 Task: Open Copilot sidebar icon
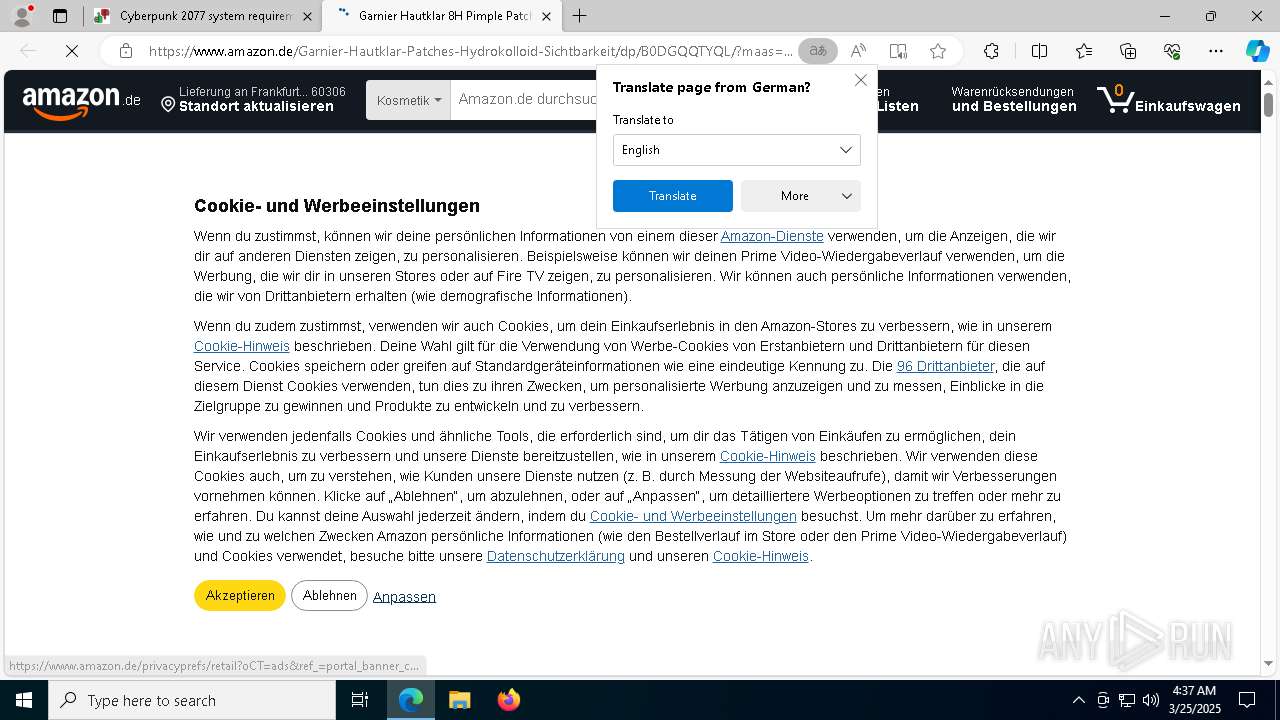(x=1257, y=51)
